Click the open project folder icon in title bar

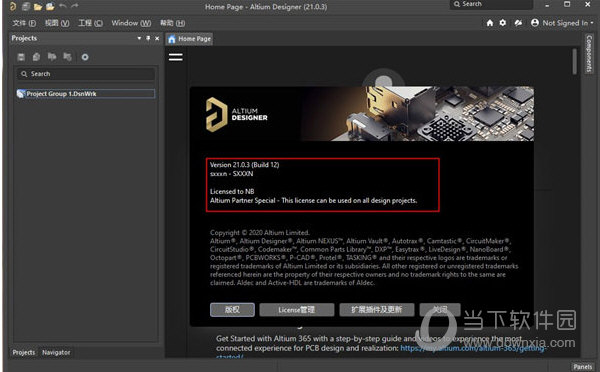[x=50, y=6]
